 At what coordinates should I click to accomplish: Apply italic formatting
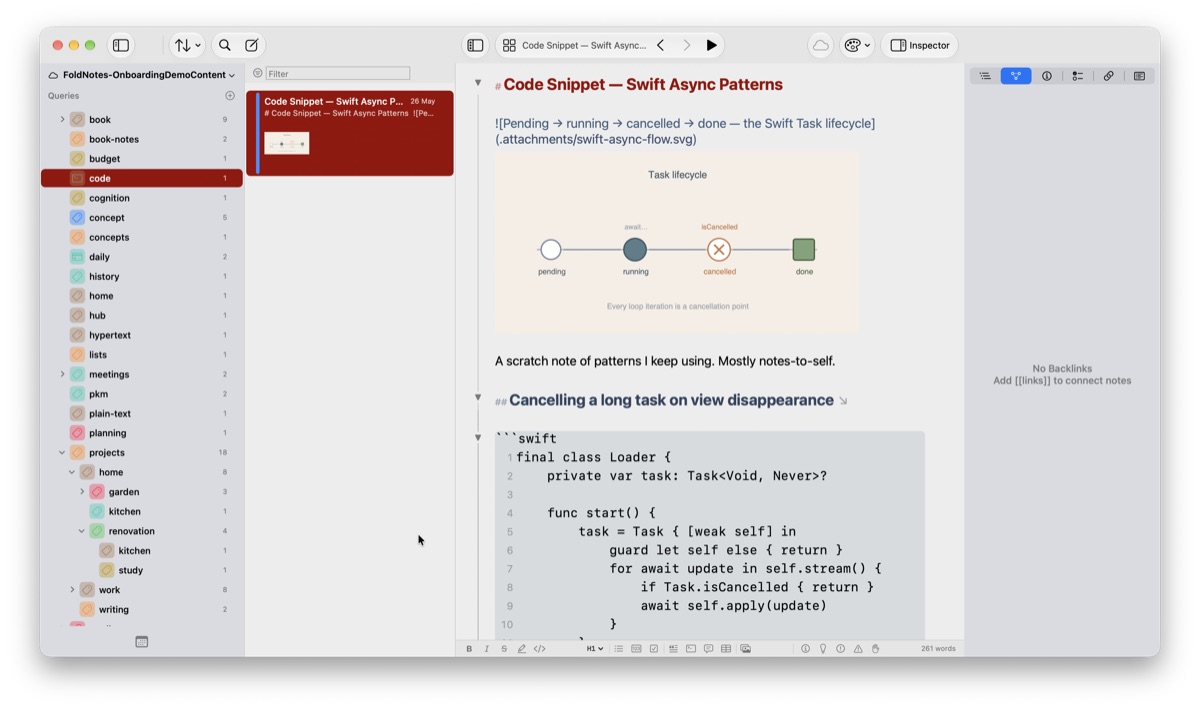coord(487,649)
